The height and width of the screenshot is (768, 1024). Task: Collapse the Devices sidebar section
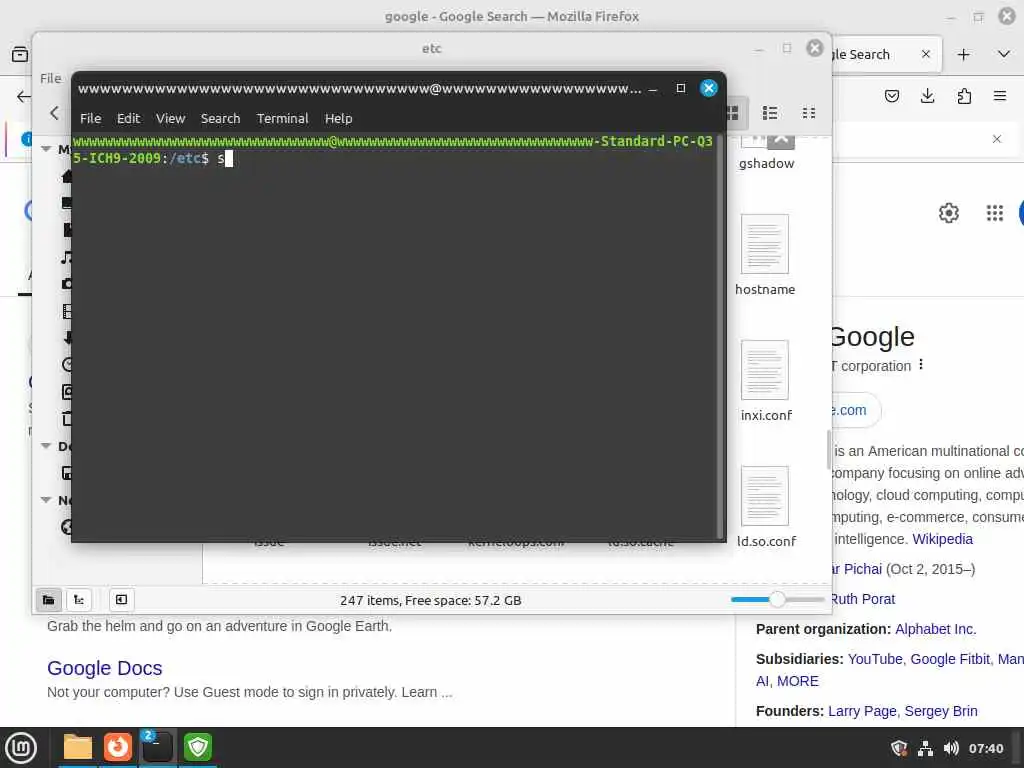click(x=46, y=446)
